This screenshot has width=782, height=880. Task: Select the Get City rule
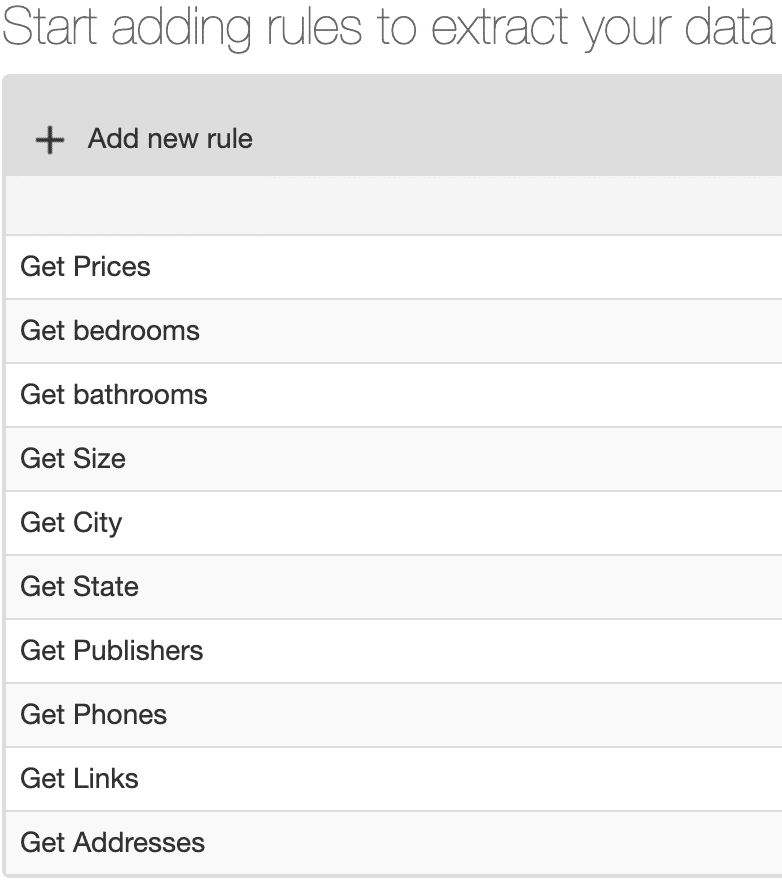pos(70,522)
